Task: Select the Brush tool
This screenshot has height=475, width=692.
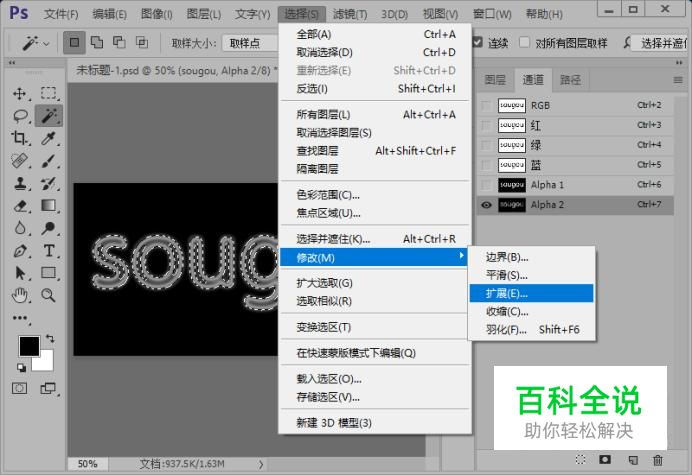Action: click(49, 161)
